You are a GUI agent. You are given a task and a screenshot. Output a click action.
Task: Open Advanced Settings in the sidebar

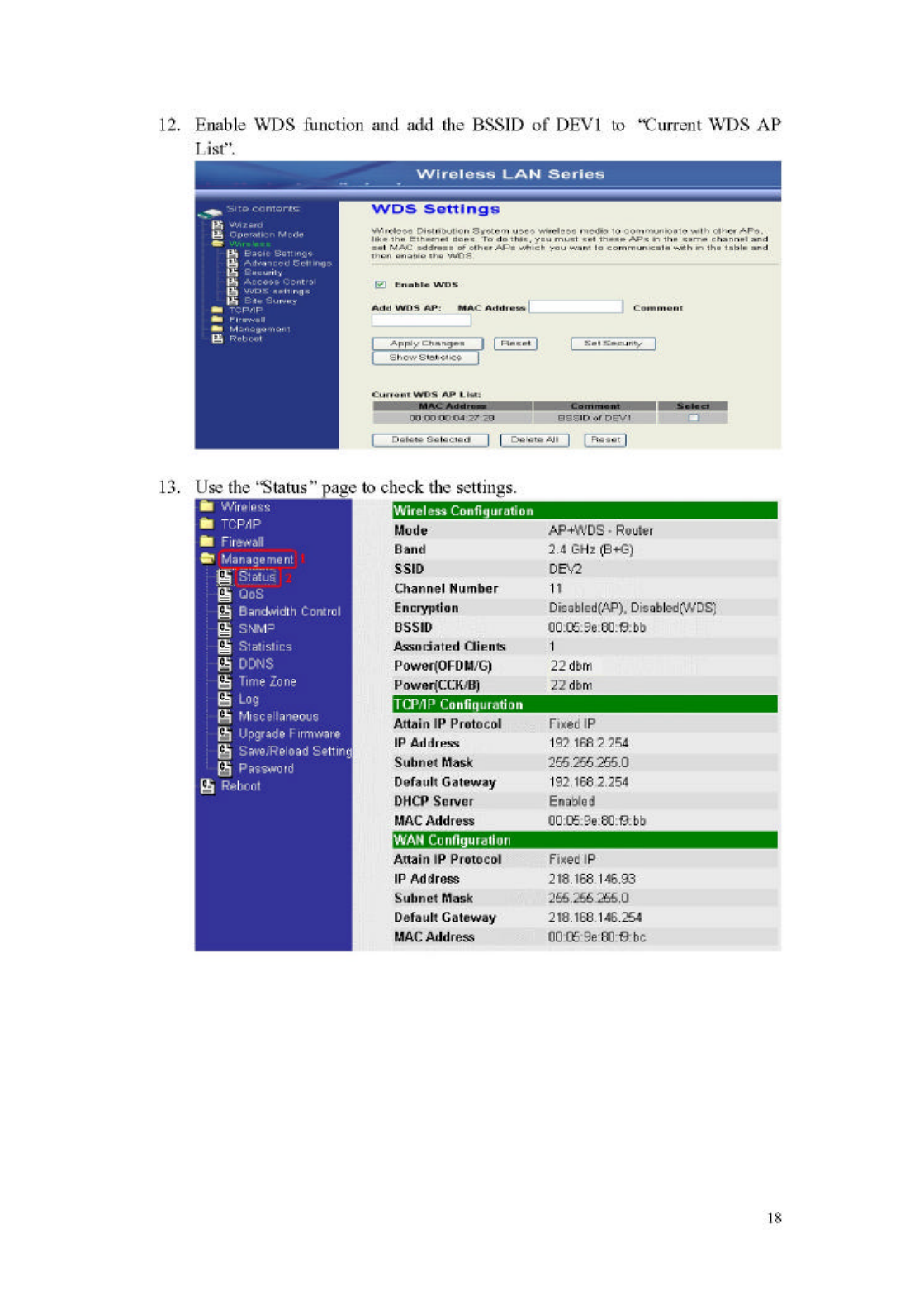coord(287,263)
